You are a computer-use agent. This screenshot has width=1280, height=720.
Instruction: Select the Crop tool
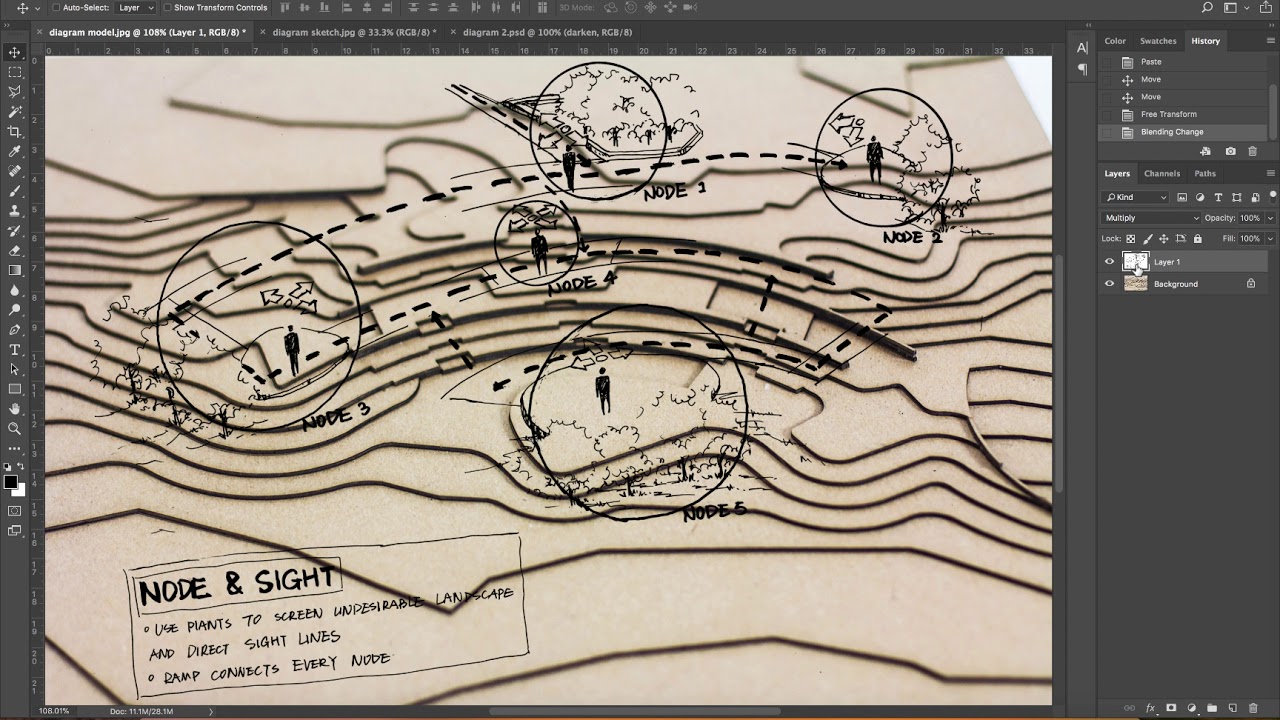[14, 132]
